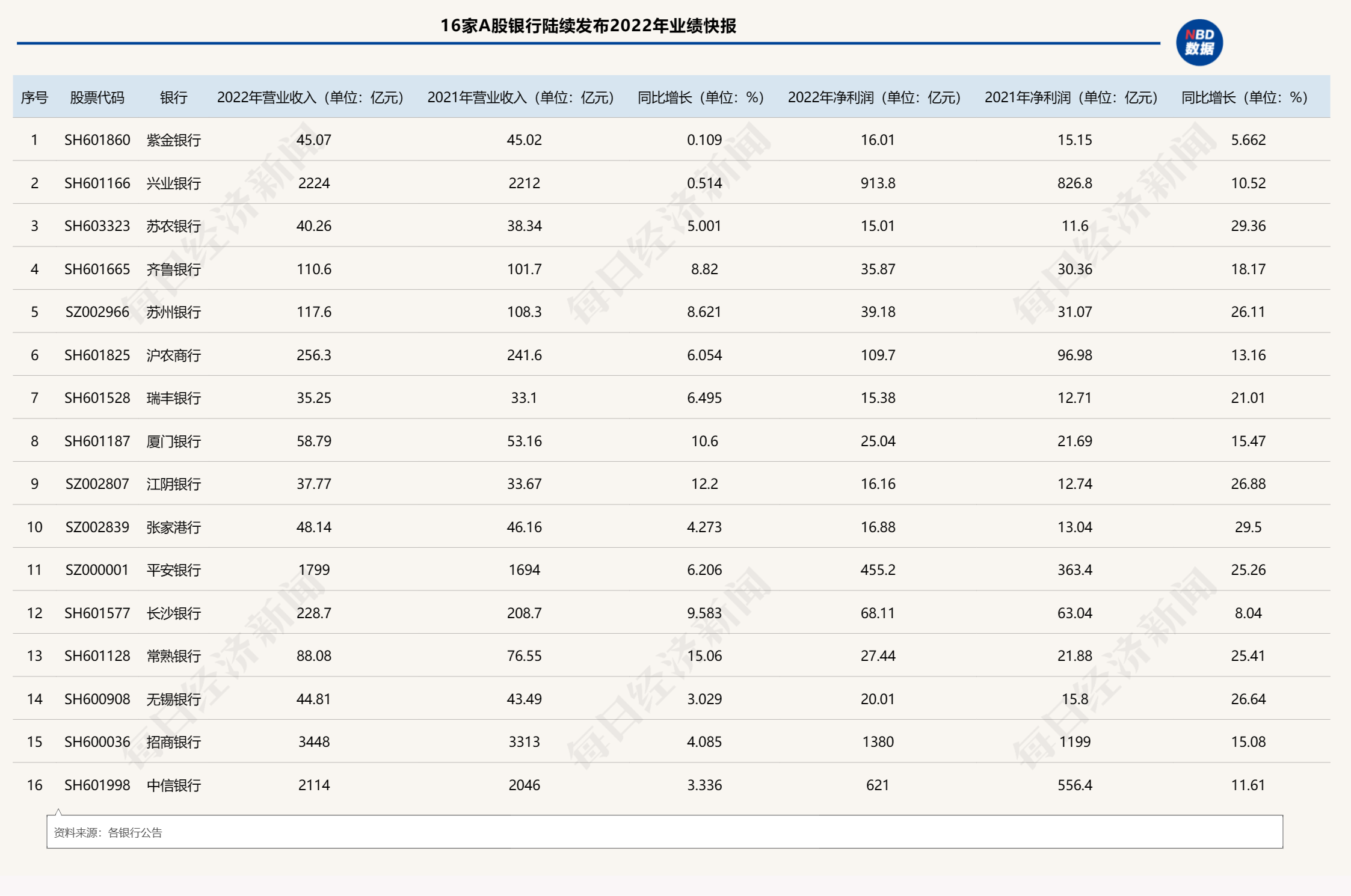Click 平安银行 net profit 455.2
This screenshot has height=896, width=1351.
coord(878,570)
